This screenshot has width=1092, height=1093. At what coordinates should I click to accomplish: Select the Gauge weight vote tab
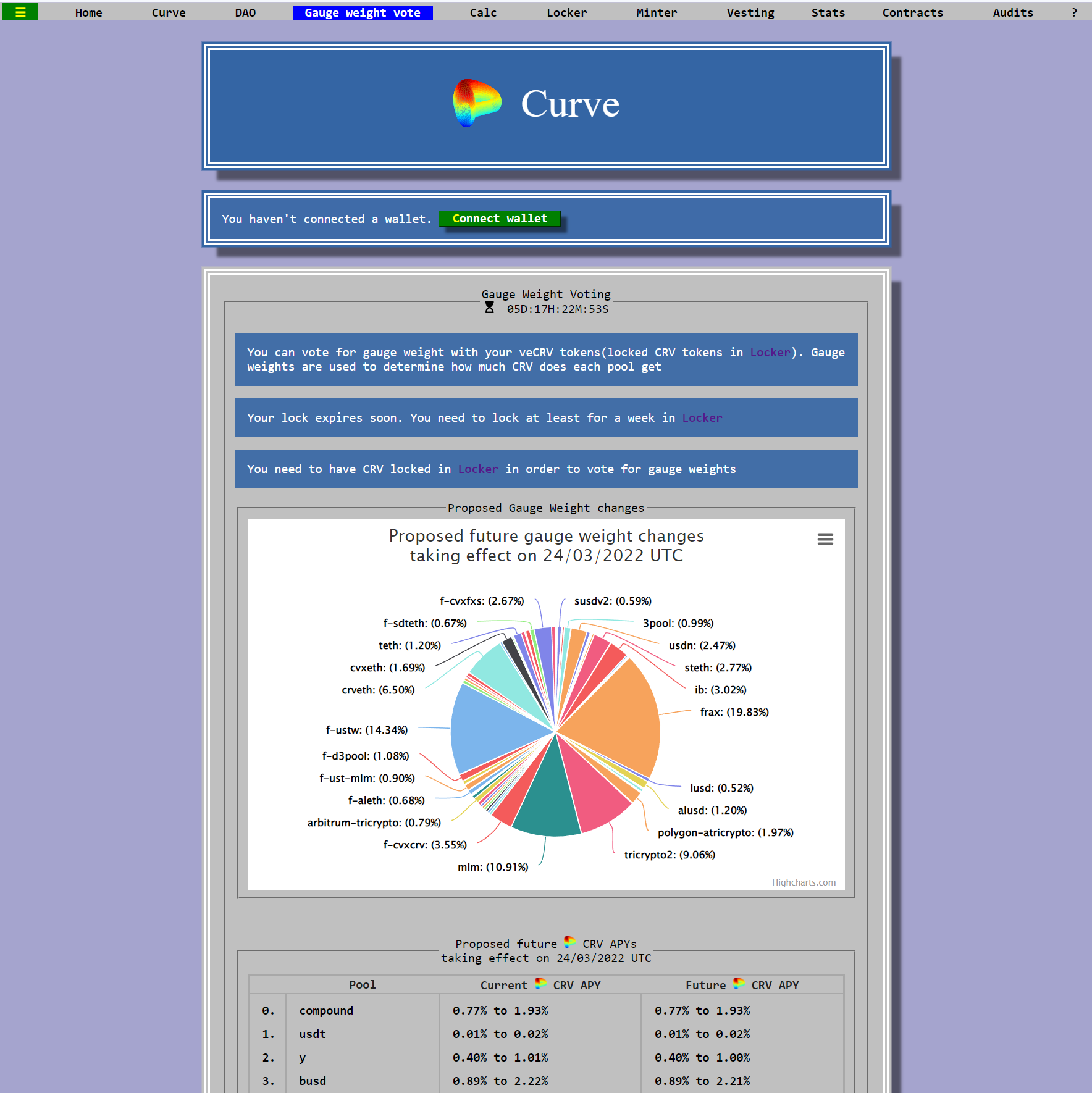(x=363, y=12)
